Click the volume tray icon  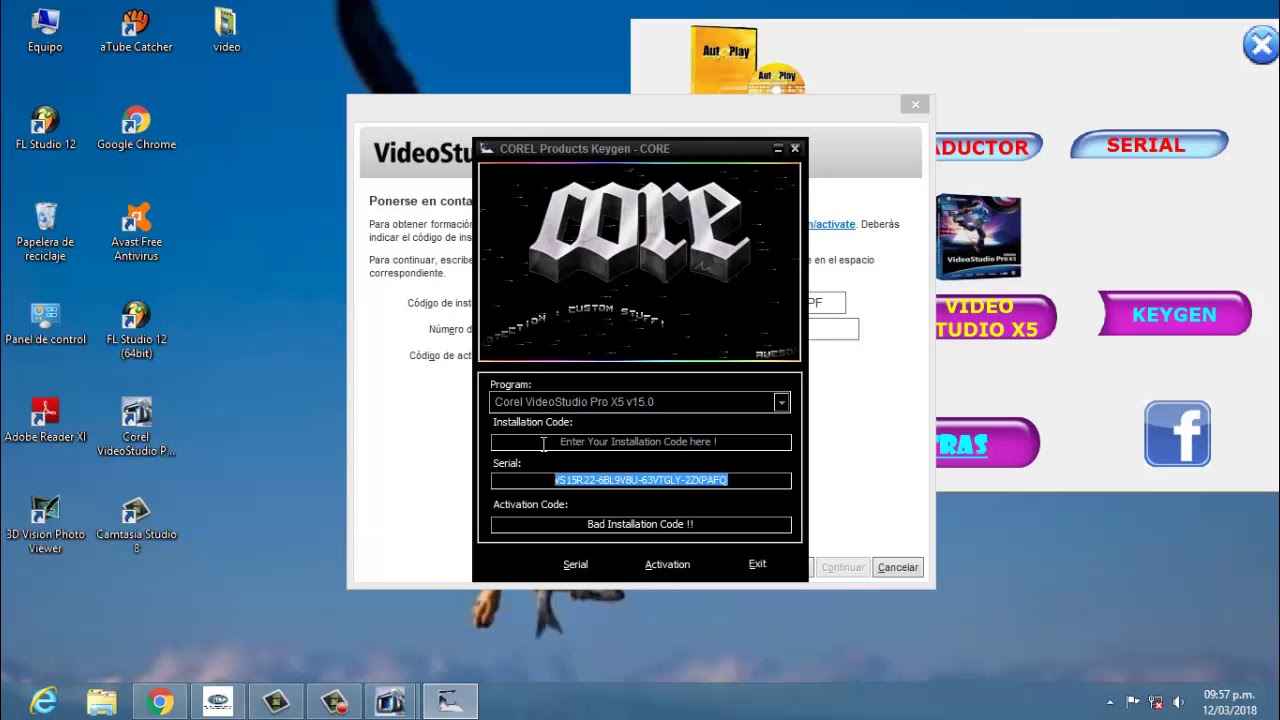click(1178, 702)
